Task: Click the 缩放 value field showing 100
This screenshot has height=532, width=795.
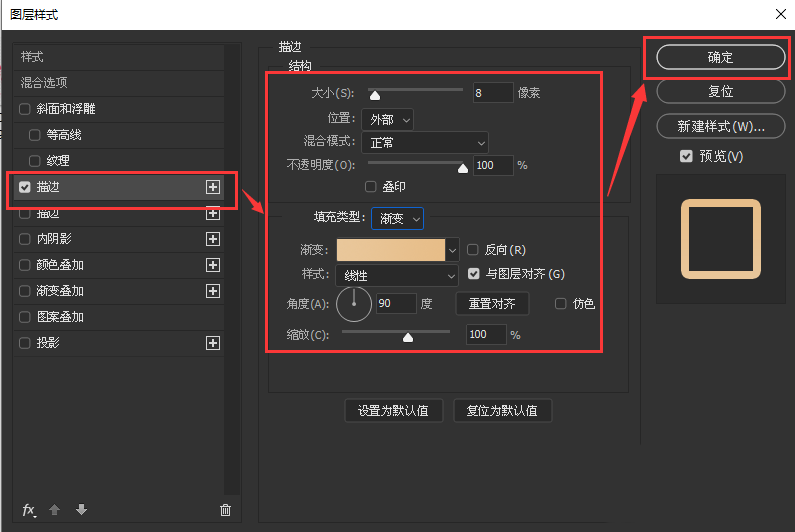Action: point(486,334)
